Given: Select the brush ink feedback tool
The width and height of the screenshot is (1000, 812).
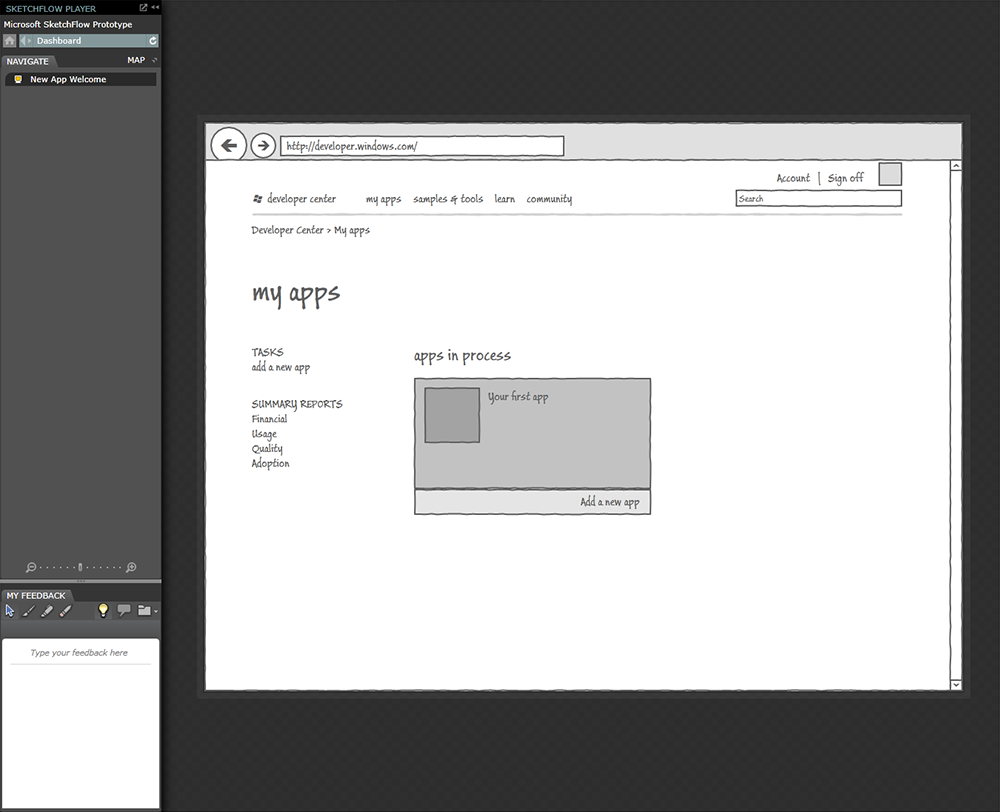Looking at the screenshot, I should (x=29, y=611).
